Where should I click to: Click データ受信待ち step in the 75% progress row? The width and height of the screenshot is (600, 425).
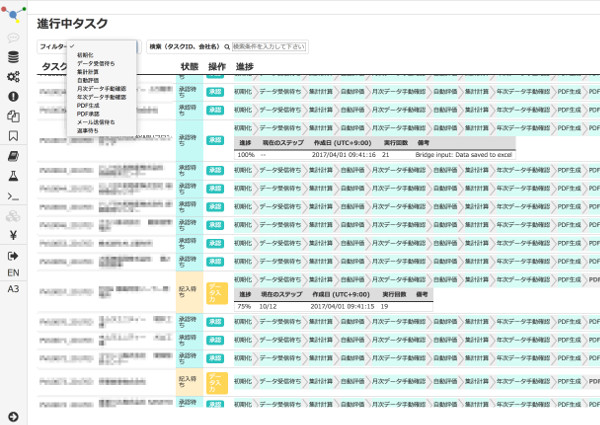point(280,279)
